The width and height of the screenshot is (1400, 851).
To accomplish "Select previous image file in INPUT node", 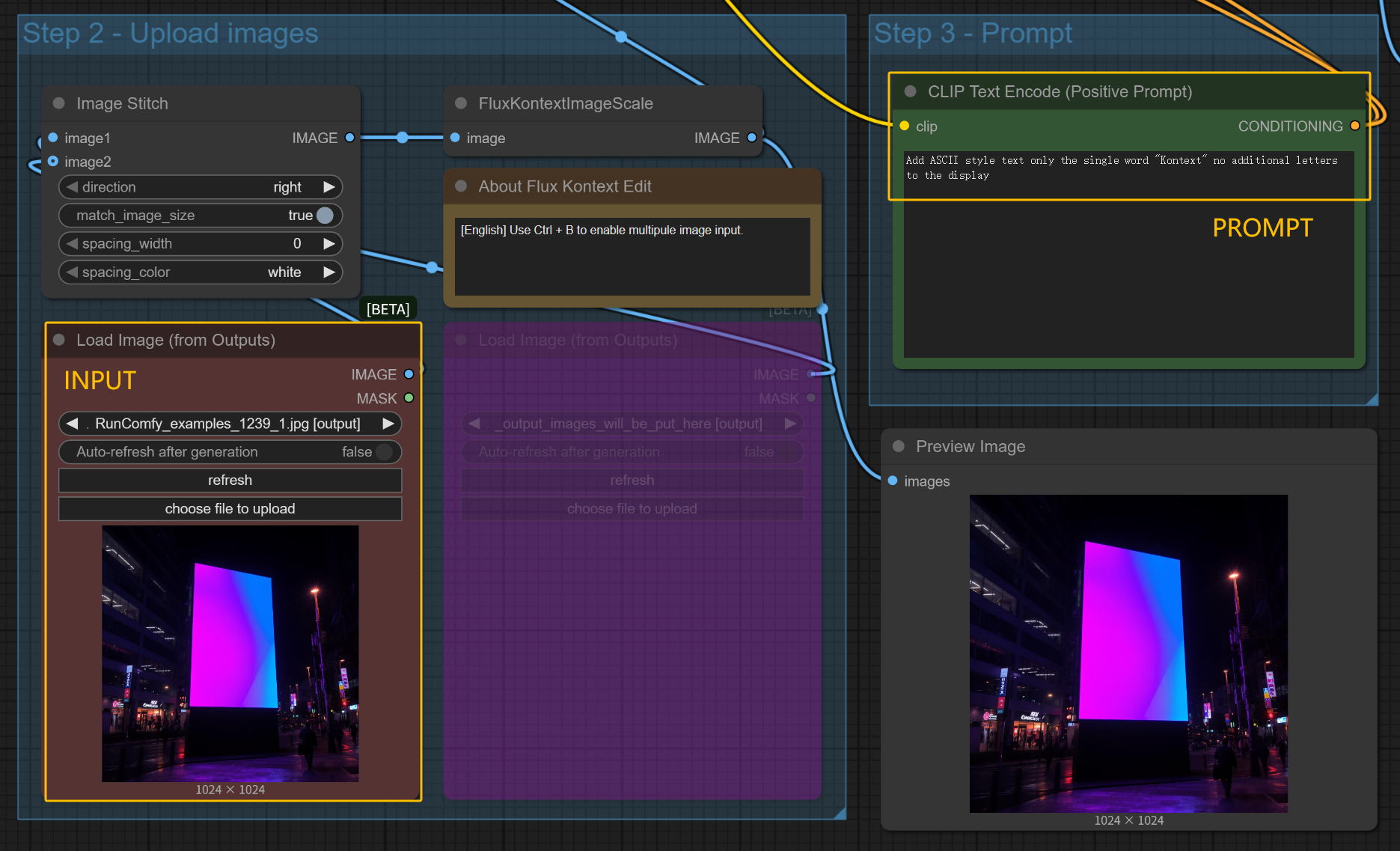I will point(72,424).
